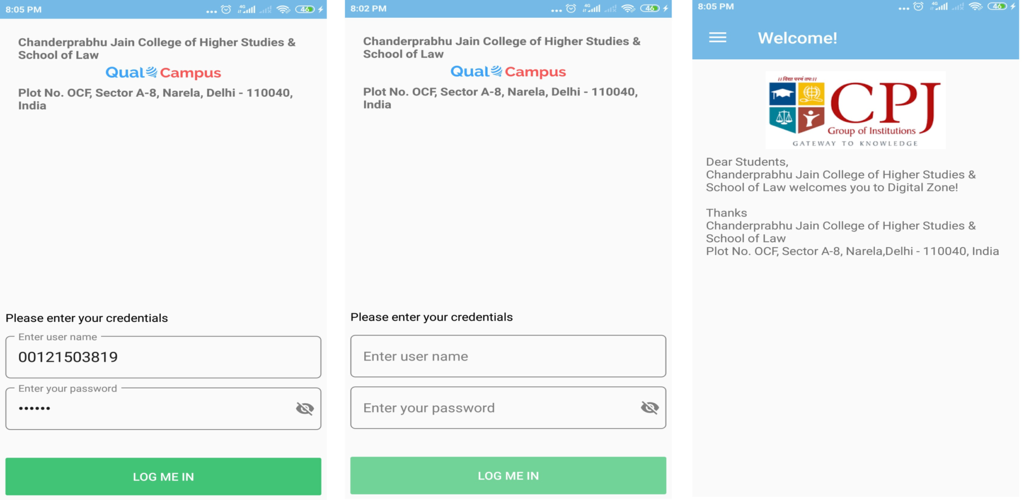Tap the Wi-Fi icon in the 8:02 PM status bar
This screenshot has height=500, width=1024.
628,8
